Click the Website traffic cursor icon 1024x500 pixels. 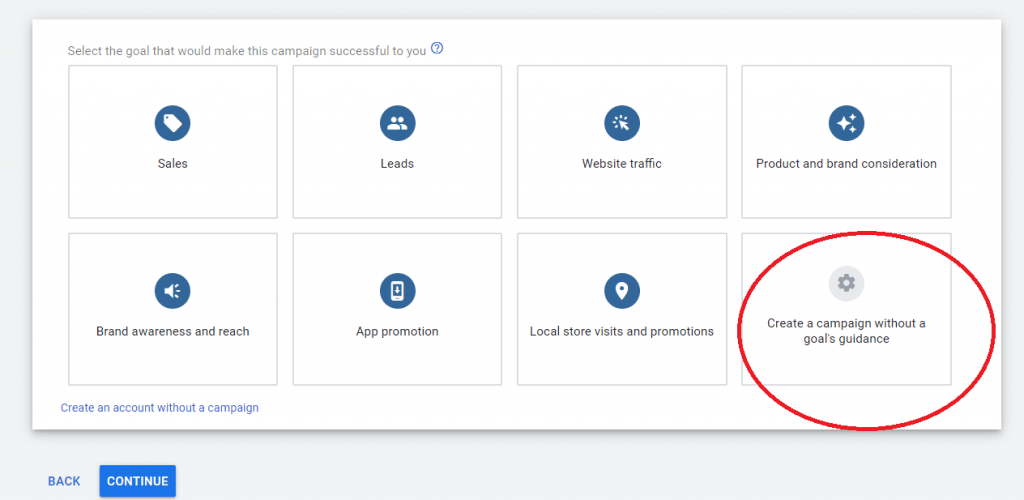(x=621, y=124)
